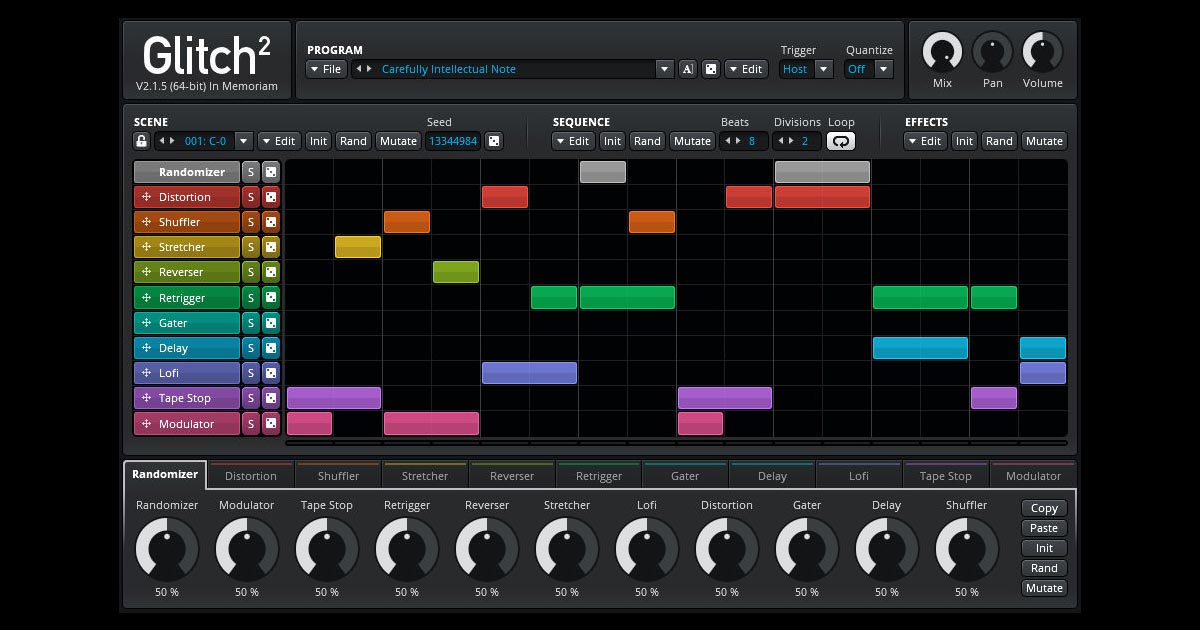The width and height of the screenshot is (1200, 630).
Task: Click the Scene Init button
Action: [318, 141]
